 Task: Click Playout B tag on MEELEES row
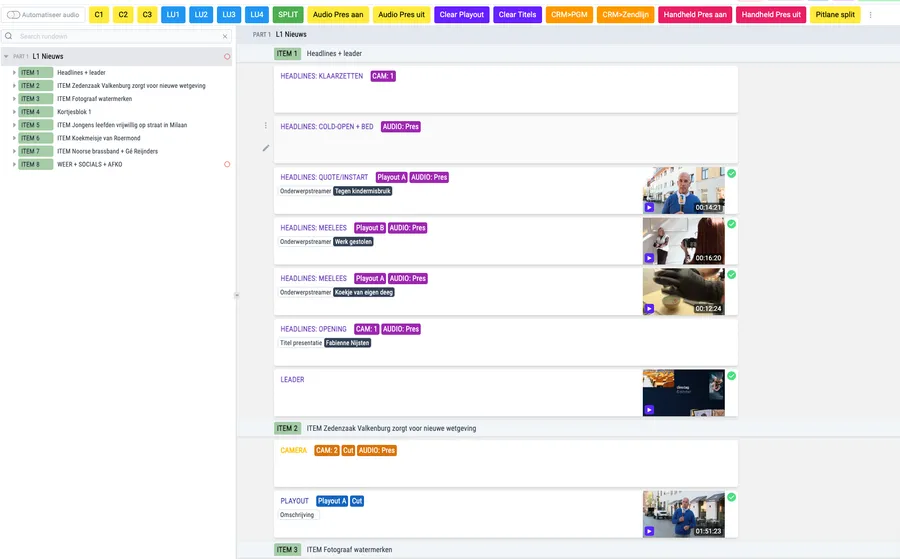click(370, 228)
